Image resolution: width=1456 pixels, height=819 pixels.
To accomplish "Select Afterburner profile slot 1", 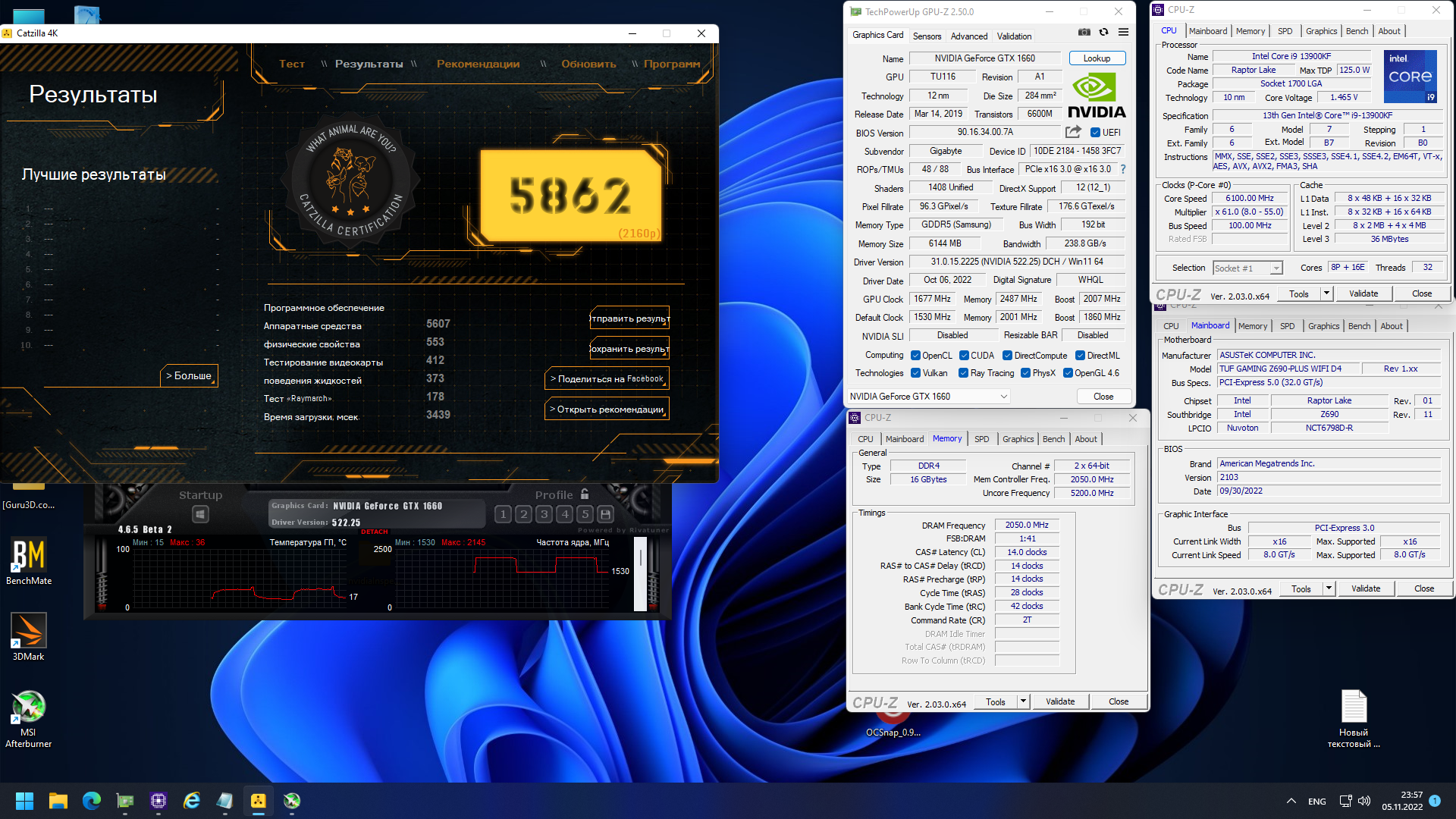I will click(503, 514).
